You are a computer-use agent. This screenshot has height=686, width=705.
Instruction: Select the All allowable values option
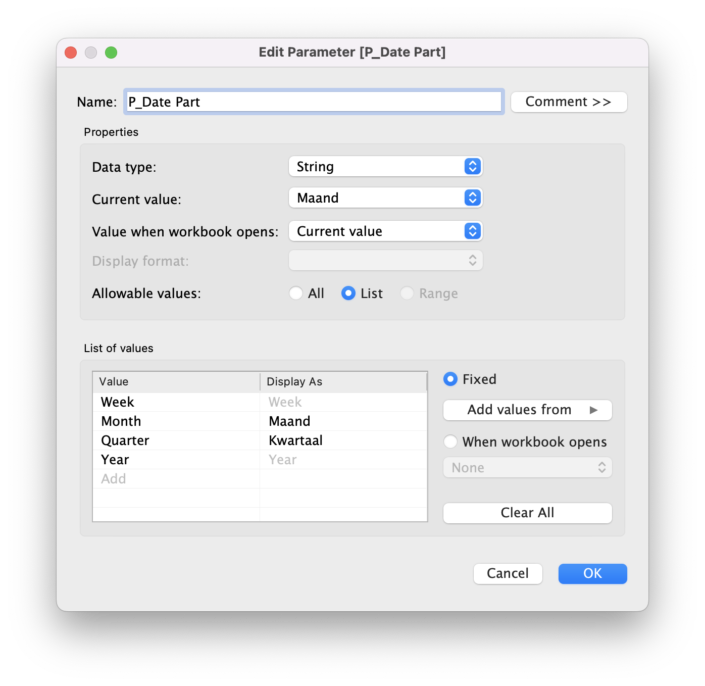[296, 294]
